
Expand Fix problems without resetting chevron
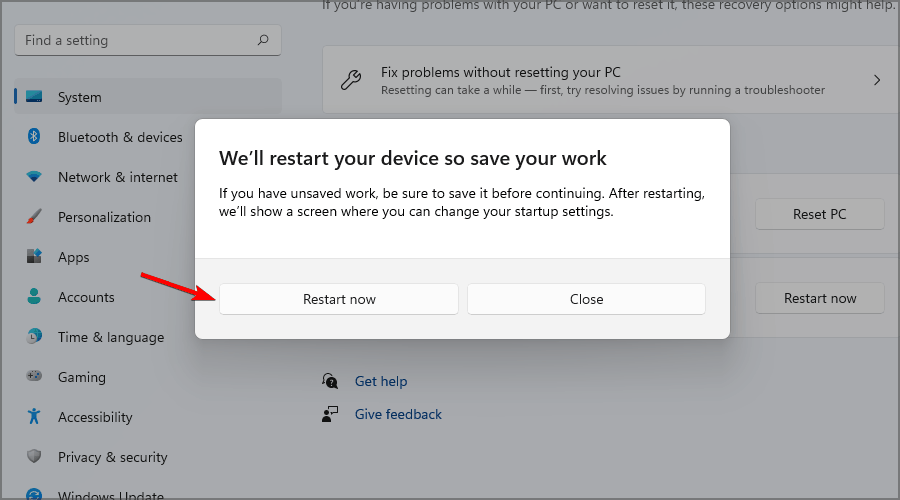877,80
